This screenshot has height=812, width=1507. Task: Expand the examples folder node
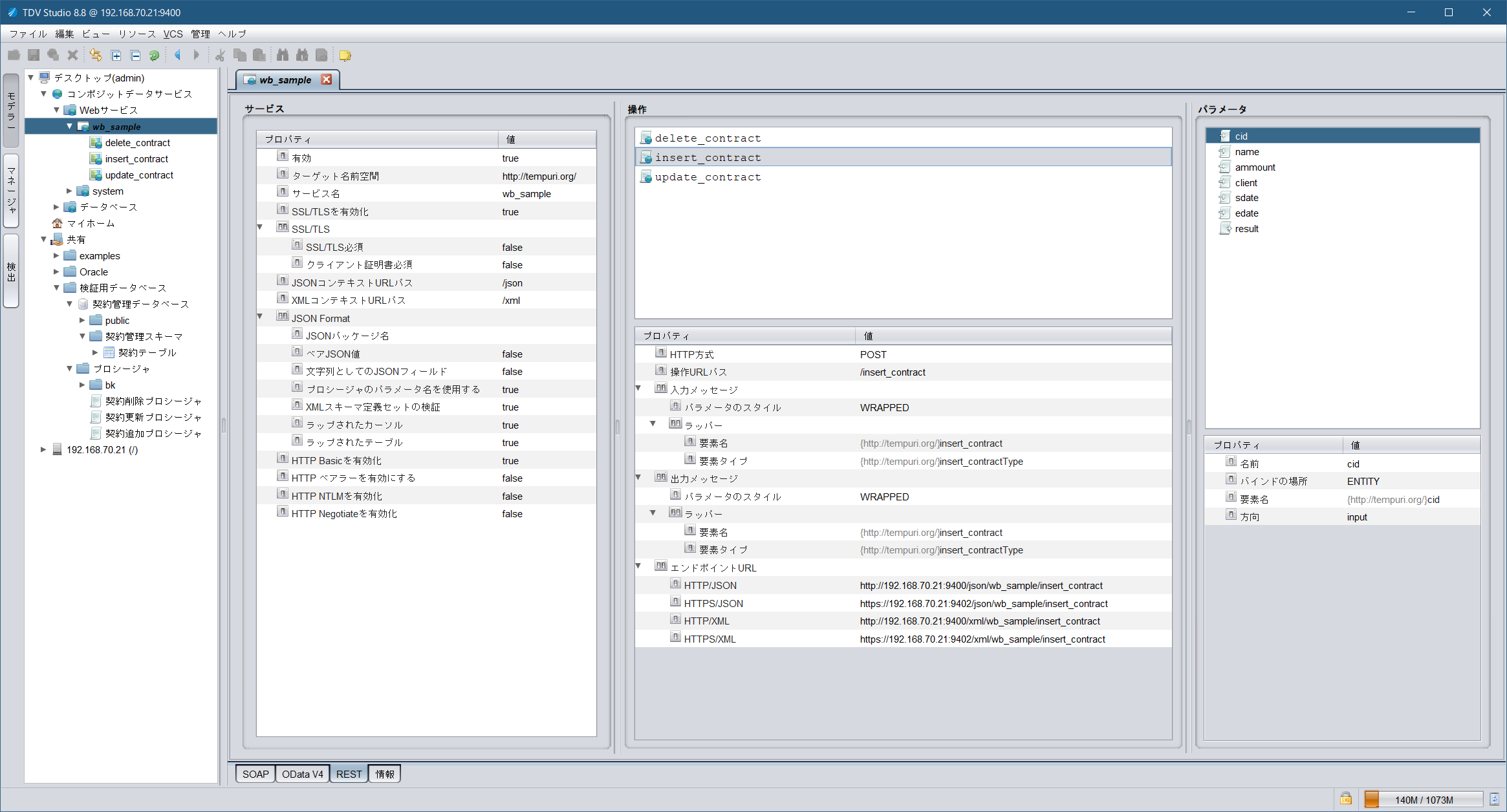coord(56,255)
